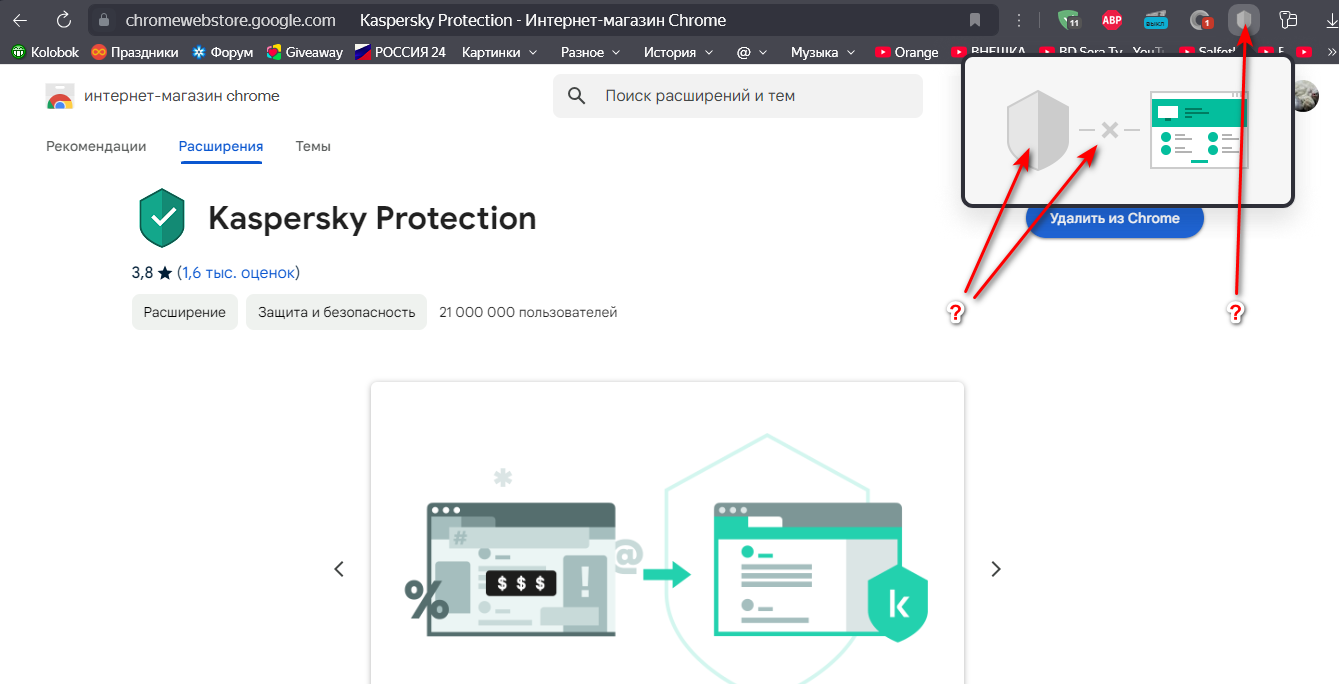This screenshot has height=684, width=1339.
Task: Click the blue extension icon next to ABP
Action: [1156, 20]
